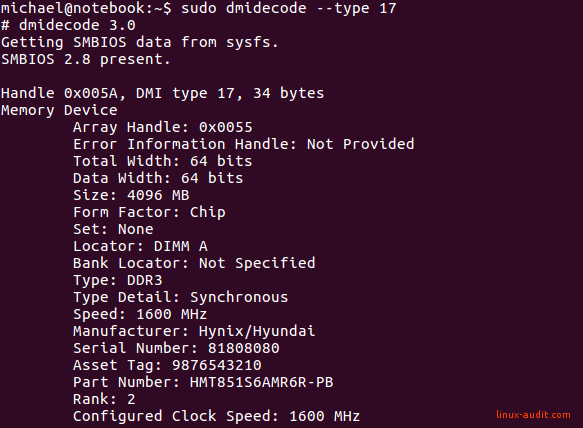This screenshot has width=583, height=428.
Task: Click the Type DDR3 line
Action: (118, 280)
